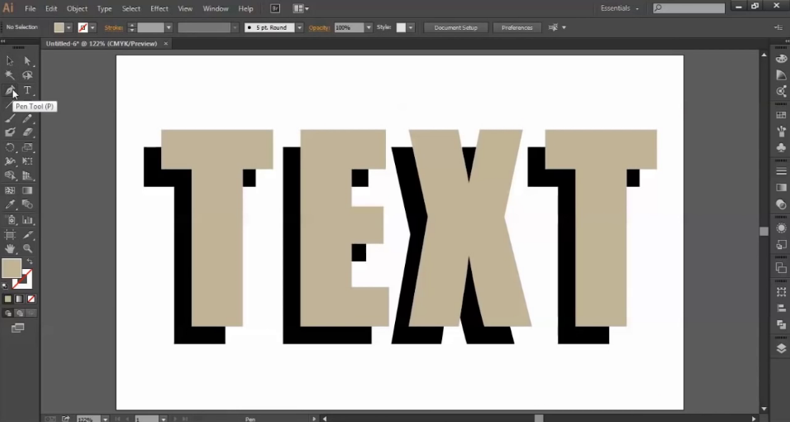Open the Symbols panel icon

(781, 148)
